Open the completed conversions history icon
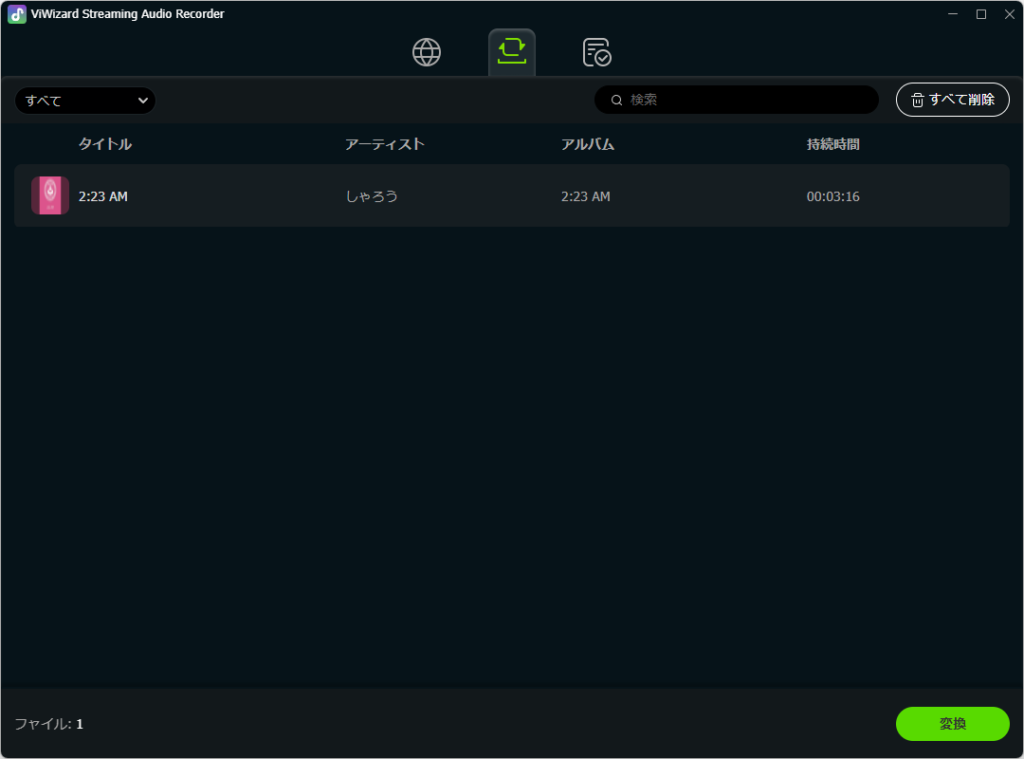Viewport: 1024px width, 759px height. pyautogui.click(x=597, y=52)
